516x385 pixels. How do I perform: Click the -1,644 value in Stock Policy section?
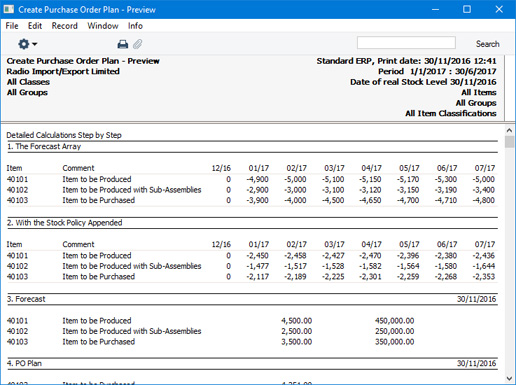tap(483, 266)
